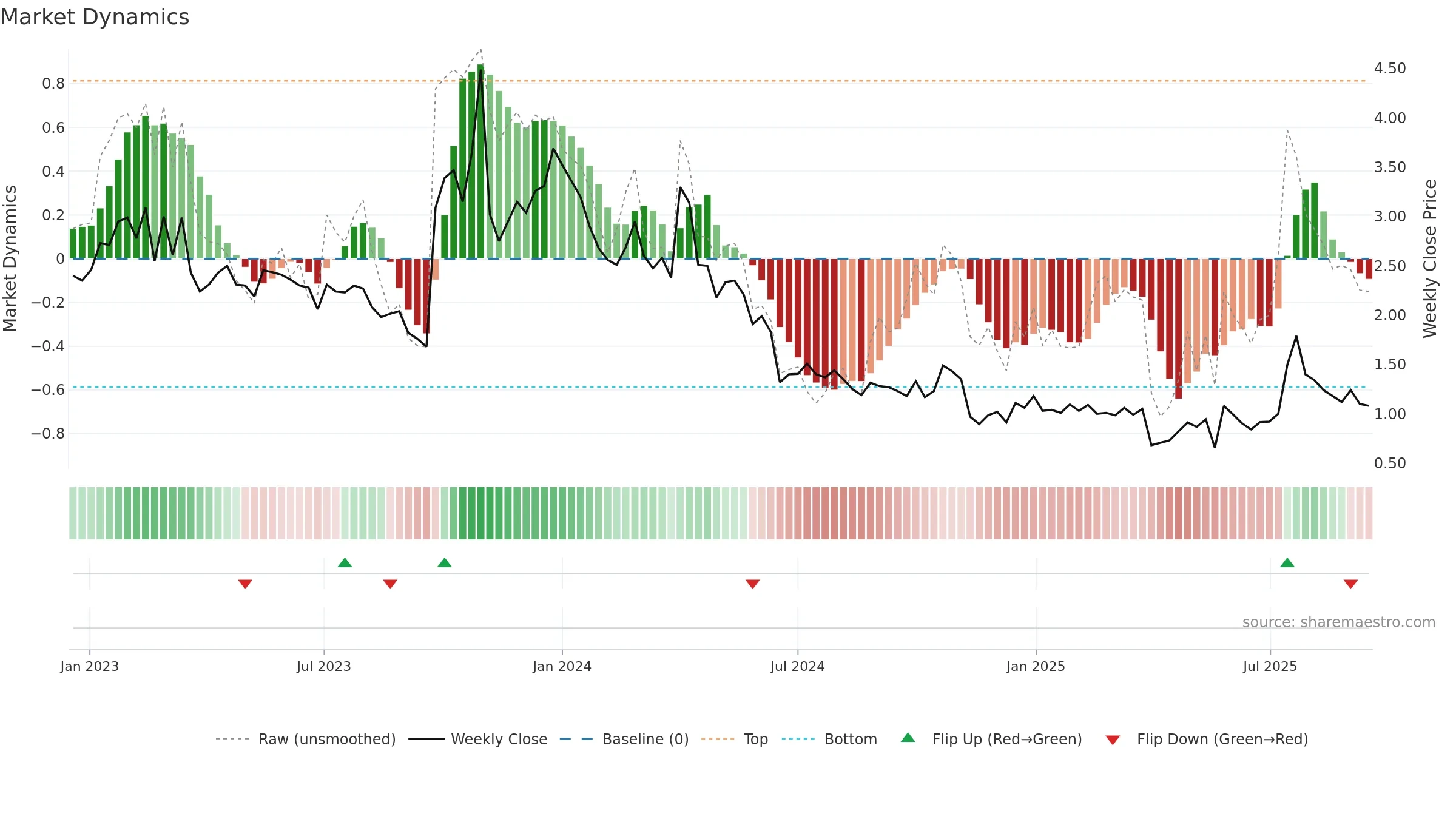Click the Jan 2023 x-axis label
The image size is (1456, 819).
(x=90, y=666)
